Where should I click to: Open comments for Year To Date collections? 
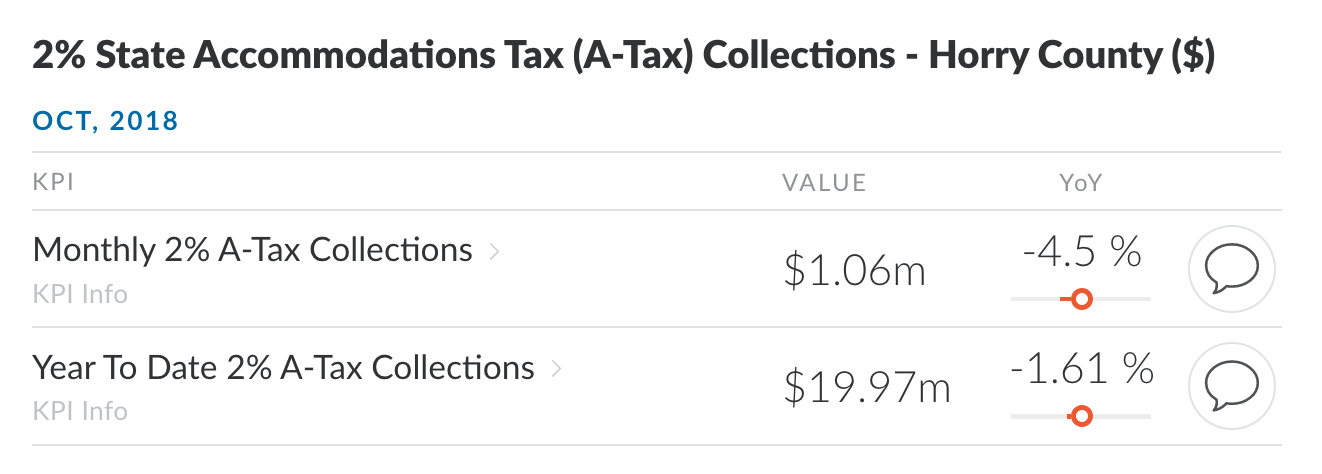[1231, 387]
